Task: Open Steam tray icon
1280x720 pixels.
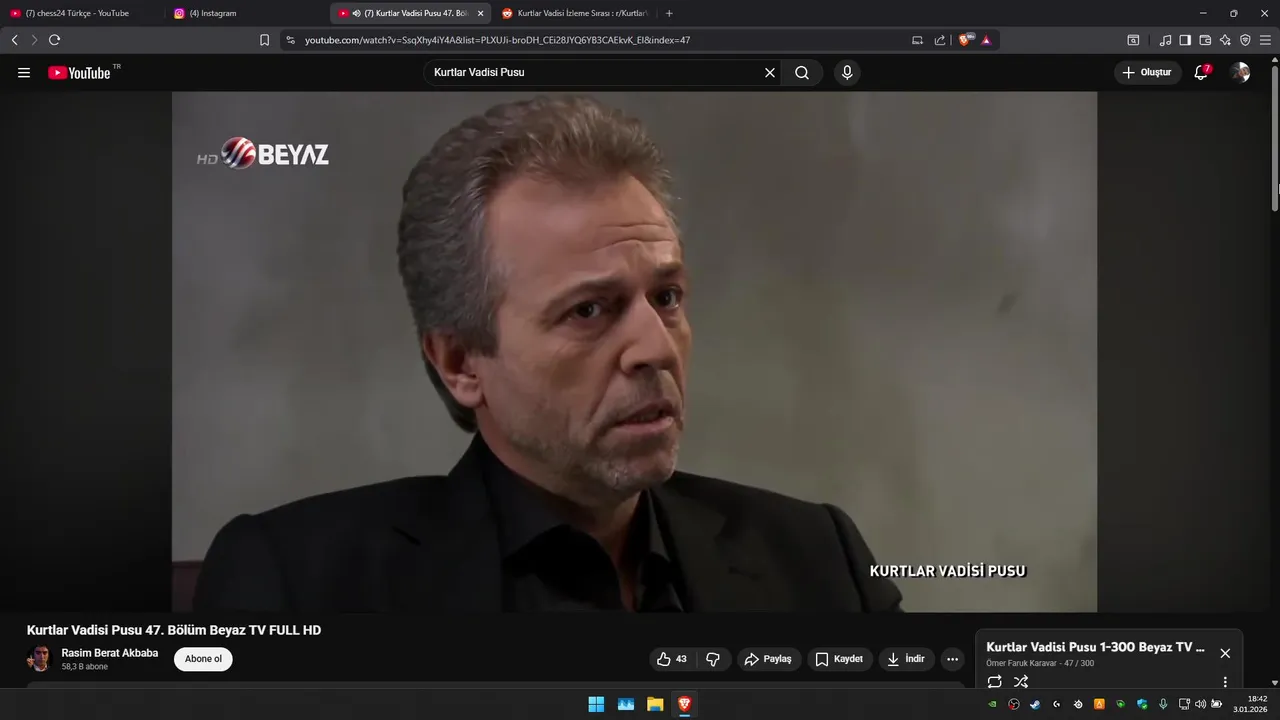Action: 1035,704
